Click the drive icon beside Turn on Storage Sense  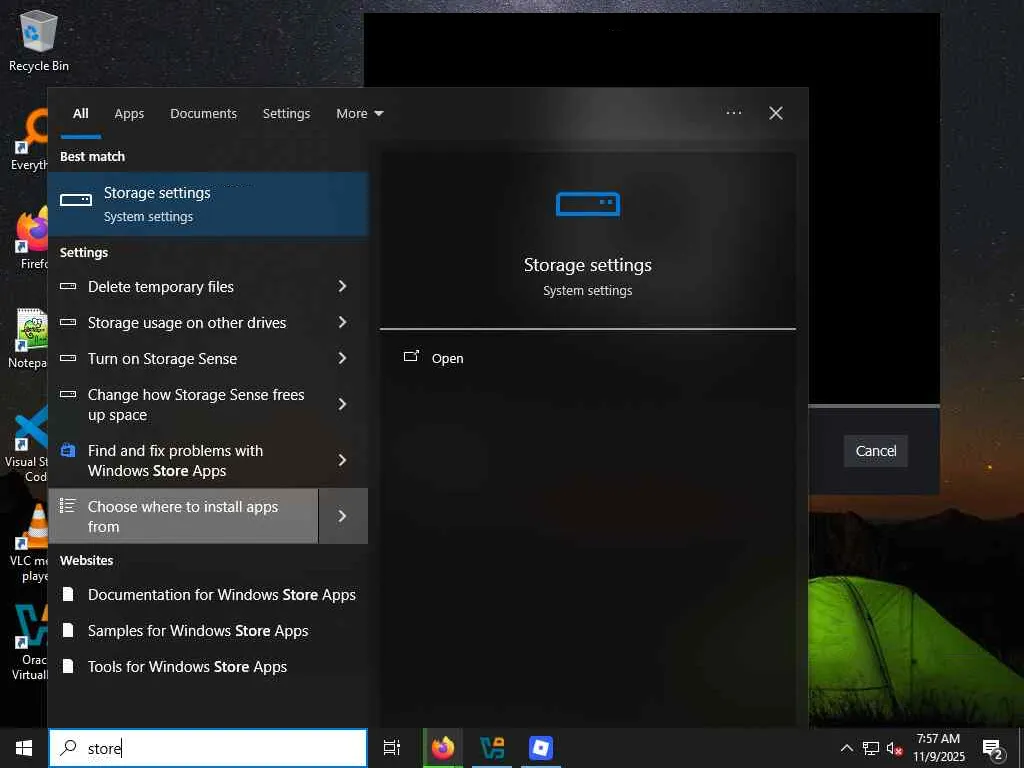tap(68, 358)
